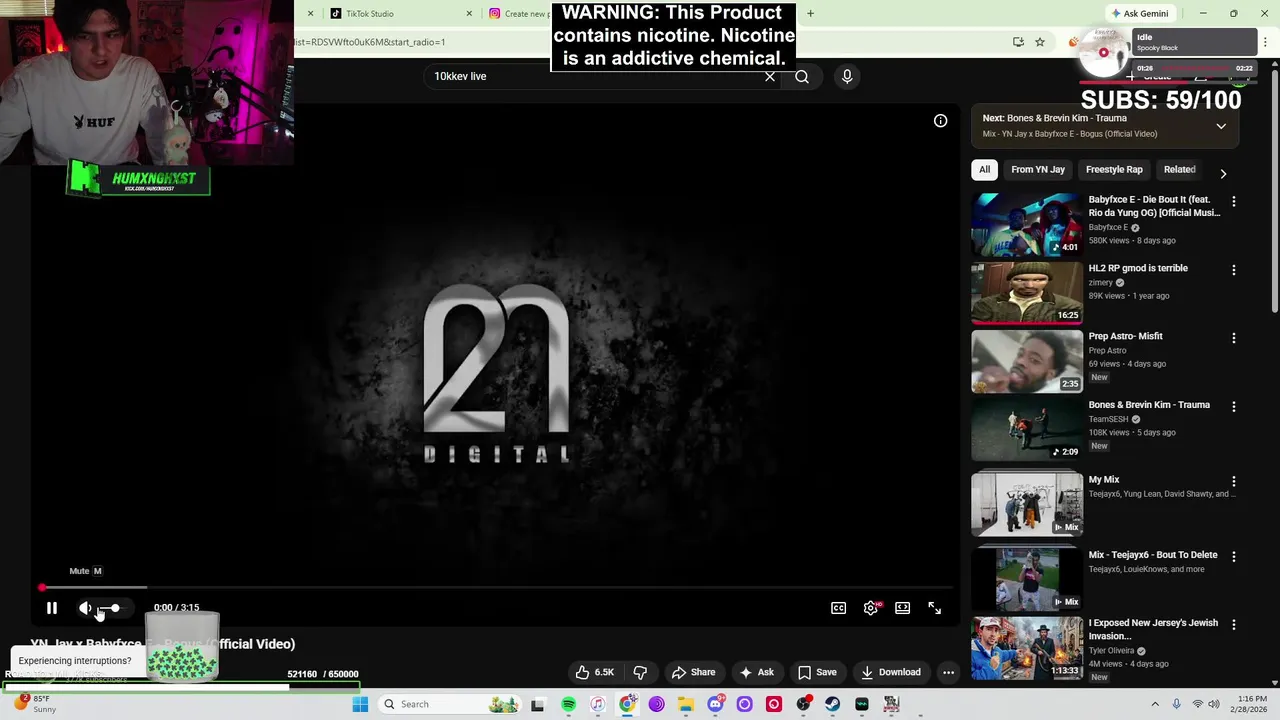Open Bones & Brevin Kim - Trauma title
Screen dimensions: 1280x720
pos(1149,405)
